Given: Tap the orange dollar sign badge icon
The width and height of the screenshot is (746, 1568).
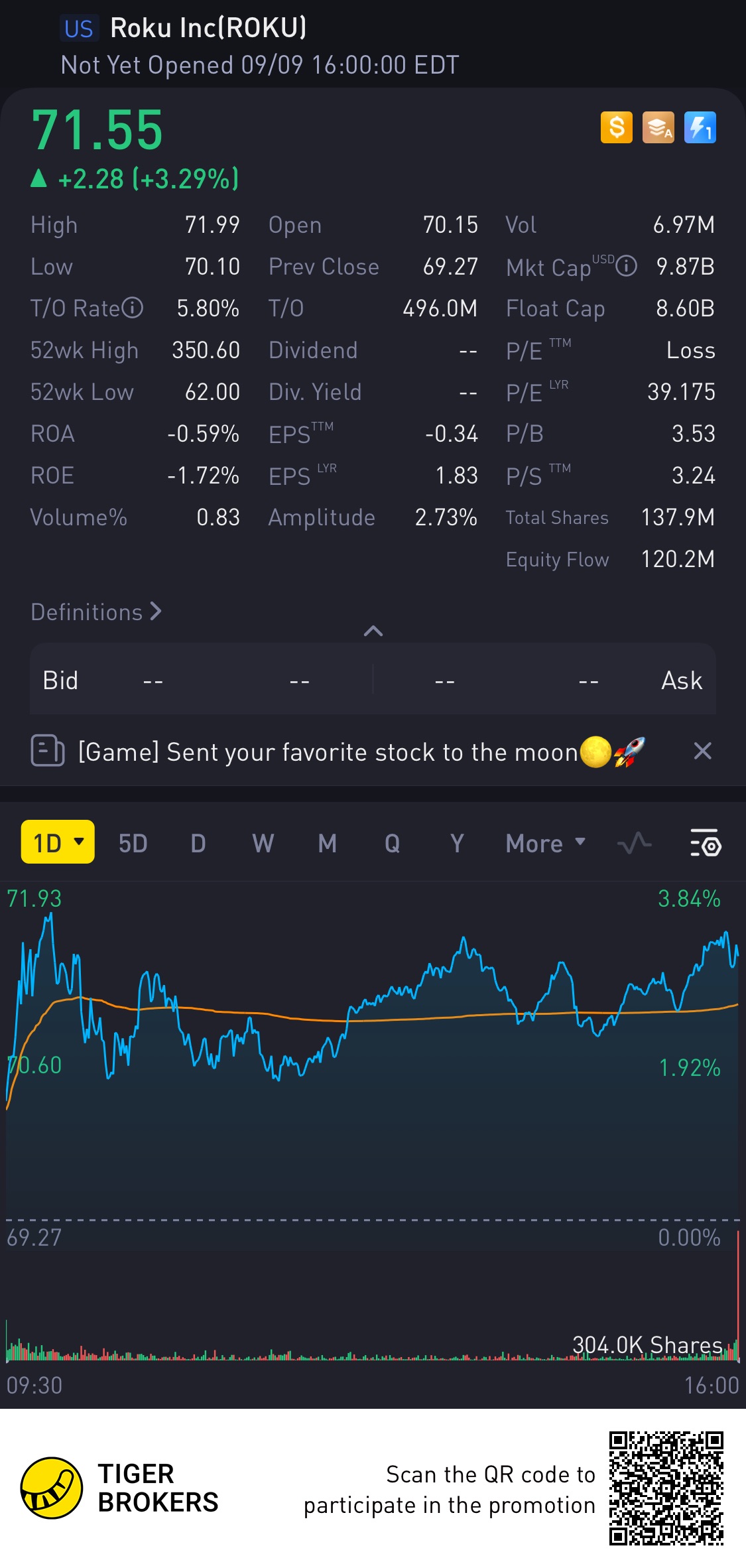Looking at the screenshot, I should [616, 127].
